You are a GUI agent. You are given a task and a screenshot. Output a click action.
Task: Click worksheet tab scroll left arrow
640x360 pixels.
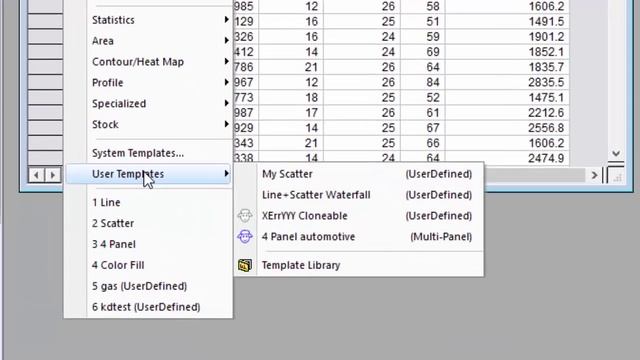pyautogui.click(x=36, y=175)
